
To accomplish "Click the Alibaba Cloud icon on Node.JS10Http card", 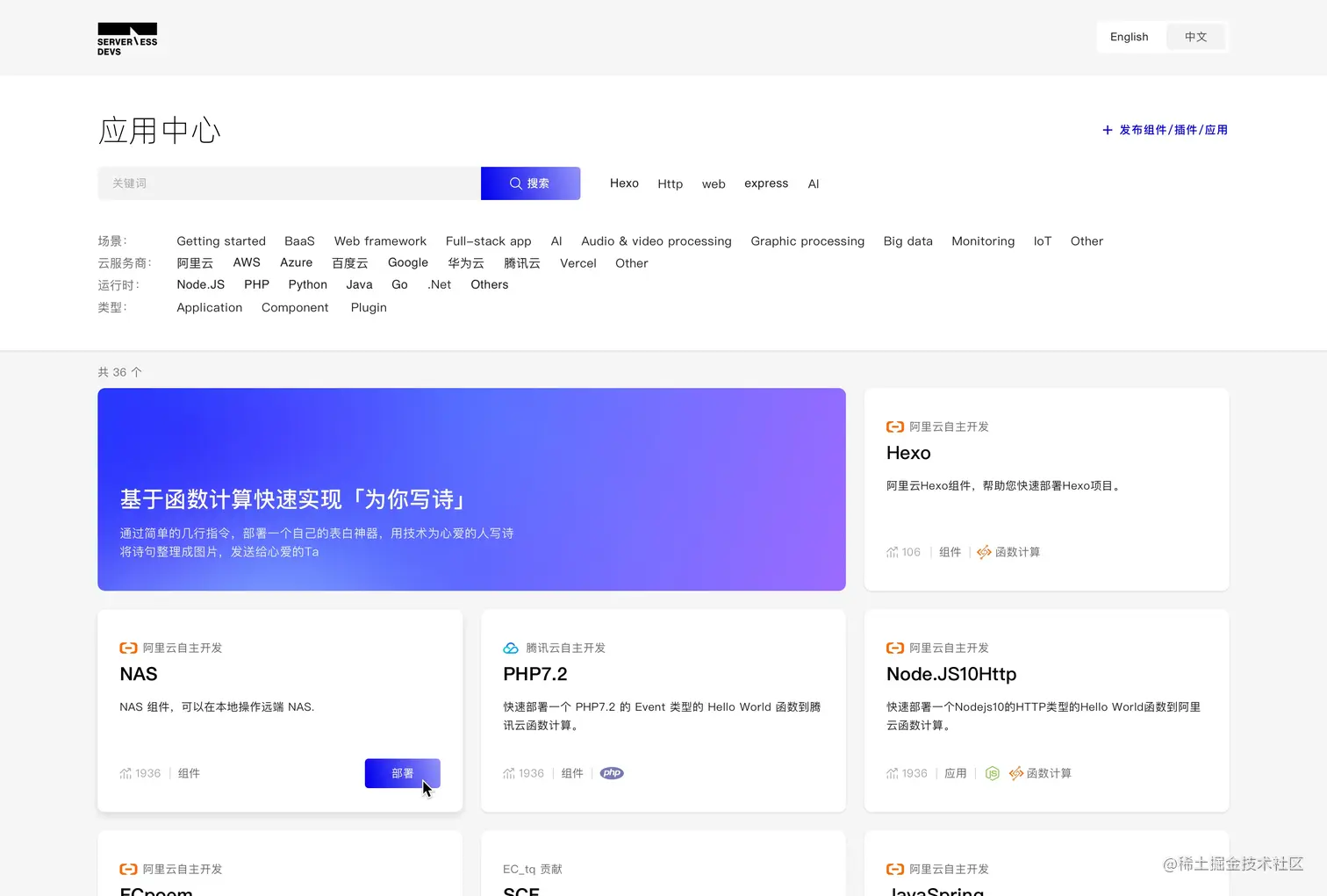I will point(895,648).
